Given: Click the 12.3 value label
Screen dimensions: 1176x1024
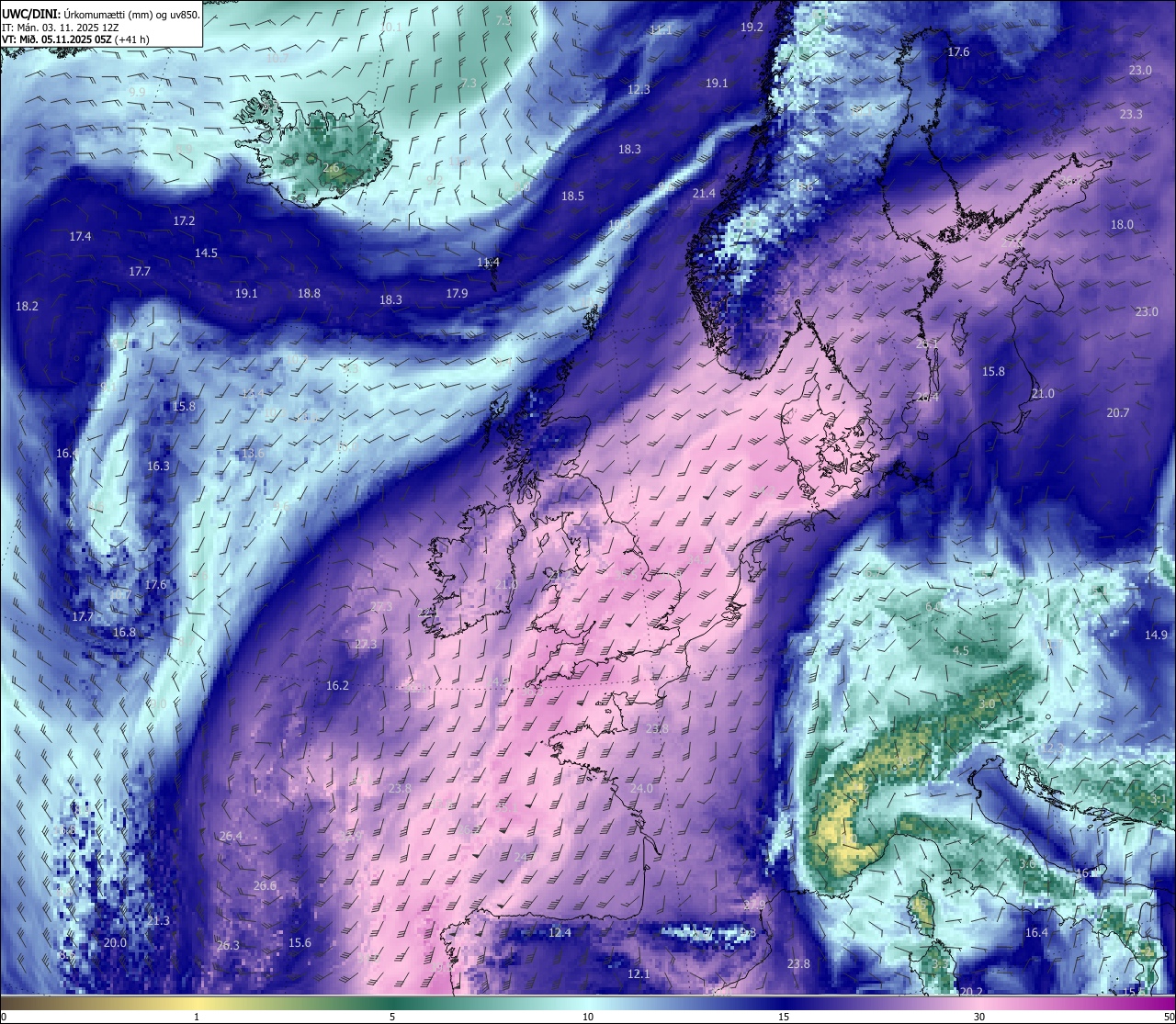Looking at the screenshot, I should click(x=639, y=90).
